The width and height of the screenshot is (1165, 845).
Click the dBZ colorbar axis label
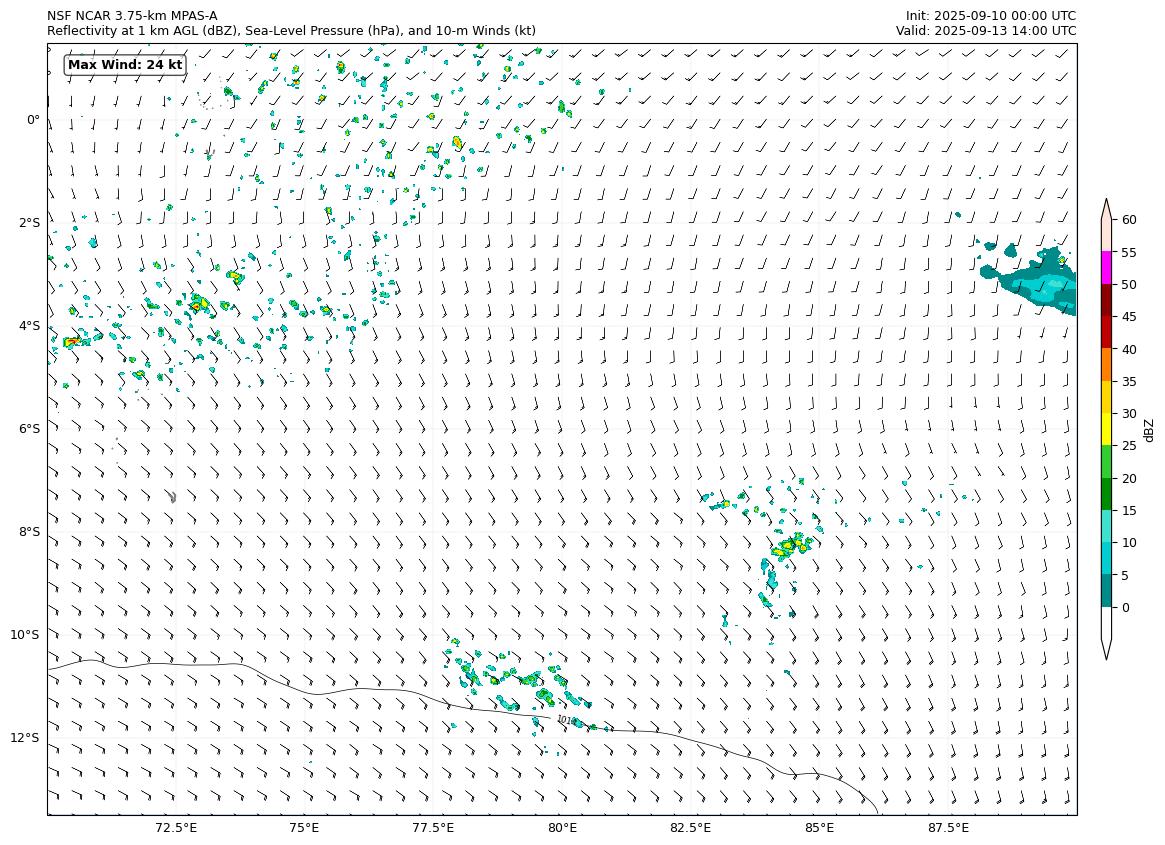pos(1149,429)
